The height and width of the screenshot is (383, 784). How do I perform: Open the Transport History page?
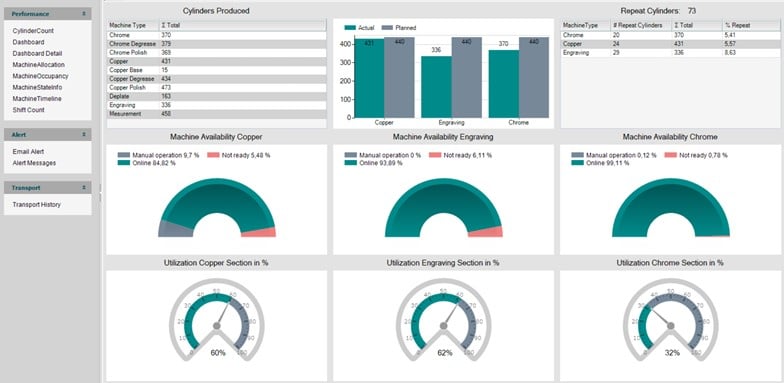[36, 204]
